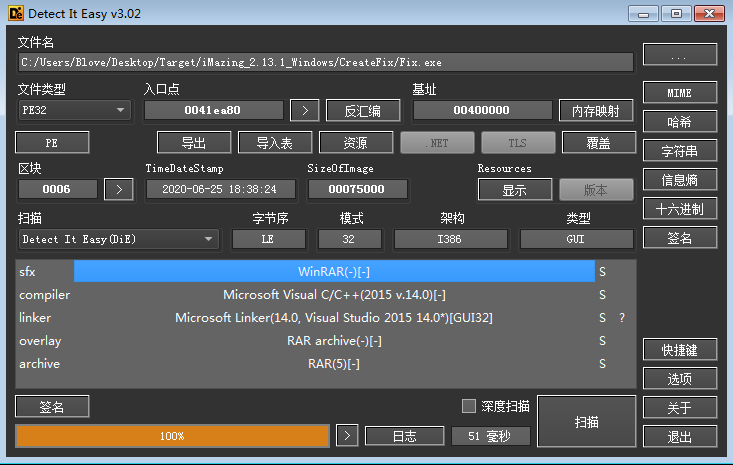Open the Detect It Easy(DiE) scan engine dropdown
Screen dimensions: 733x465
119,239
